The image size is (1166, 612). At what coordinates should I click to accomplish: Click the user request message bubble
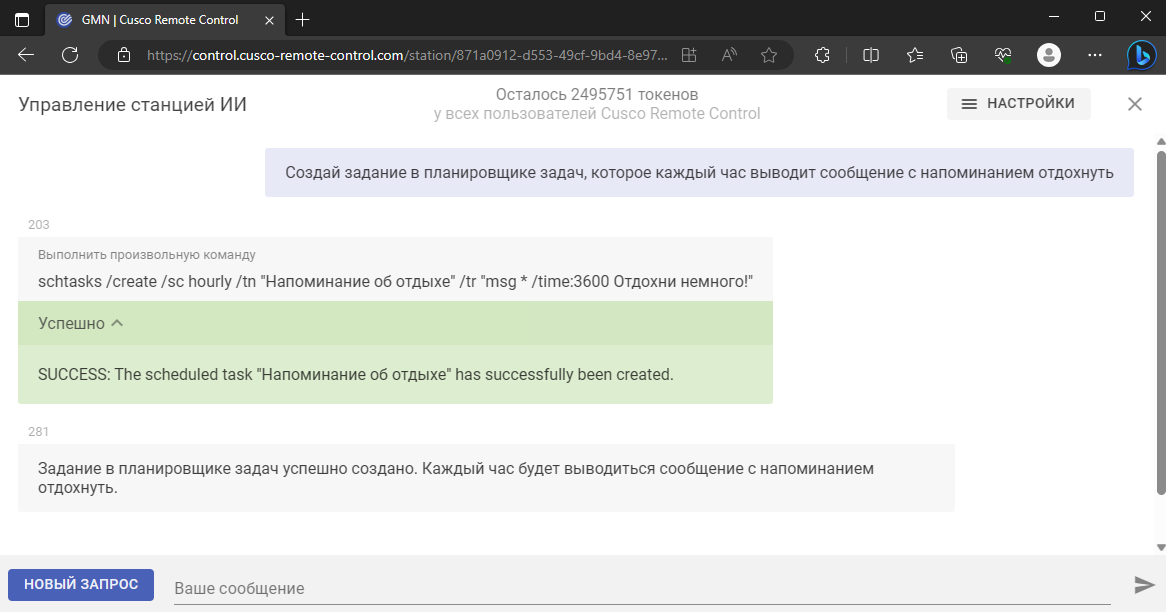[x=699, y=173]
